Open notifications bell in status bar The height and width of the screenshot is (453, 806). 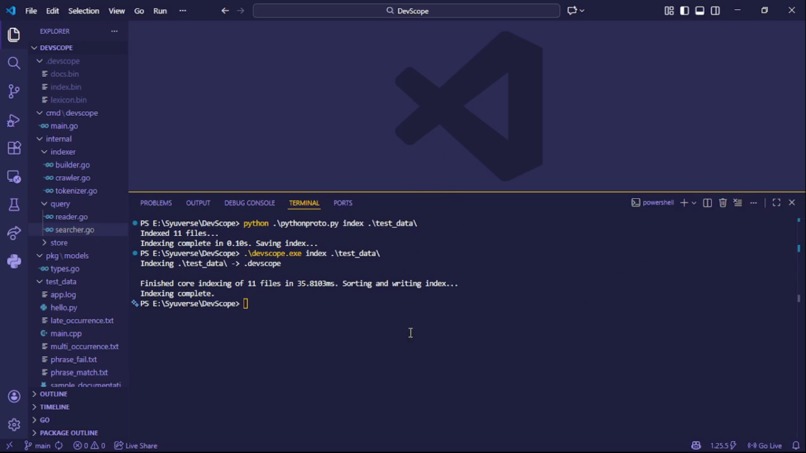coord(796,446)
